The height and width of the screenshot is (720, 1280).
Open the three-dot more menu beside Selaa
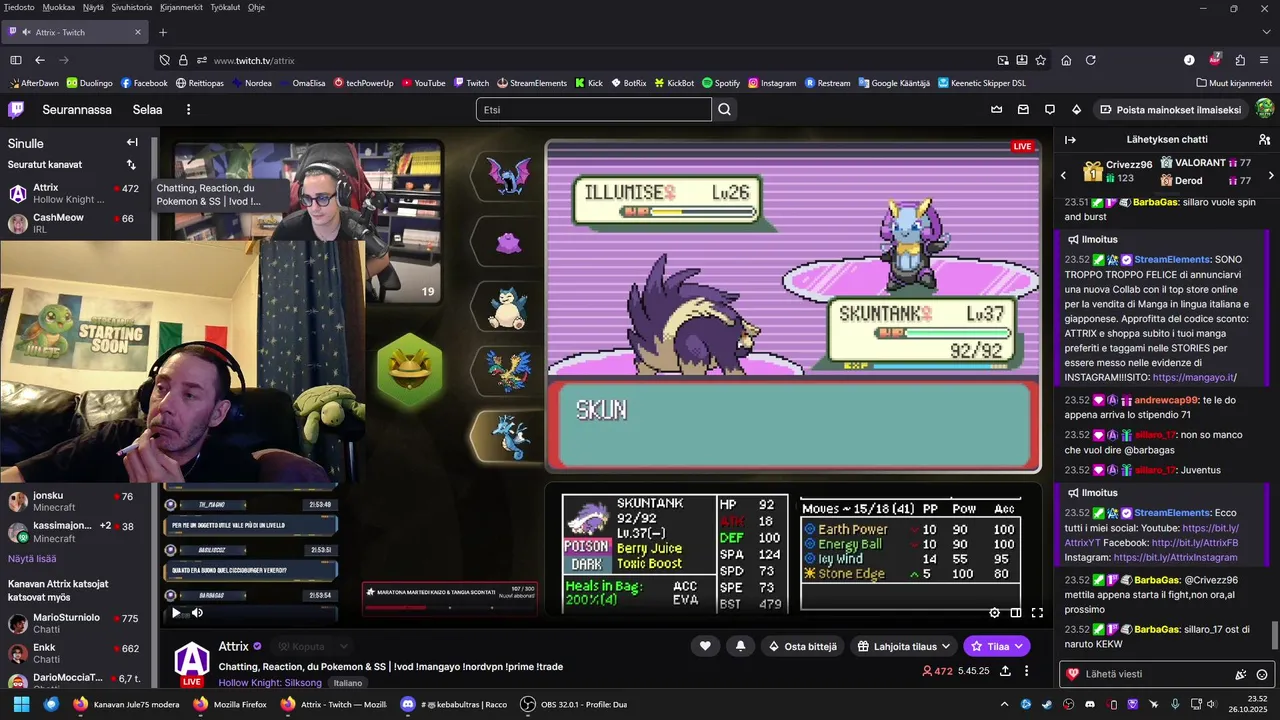188,109
